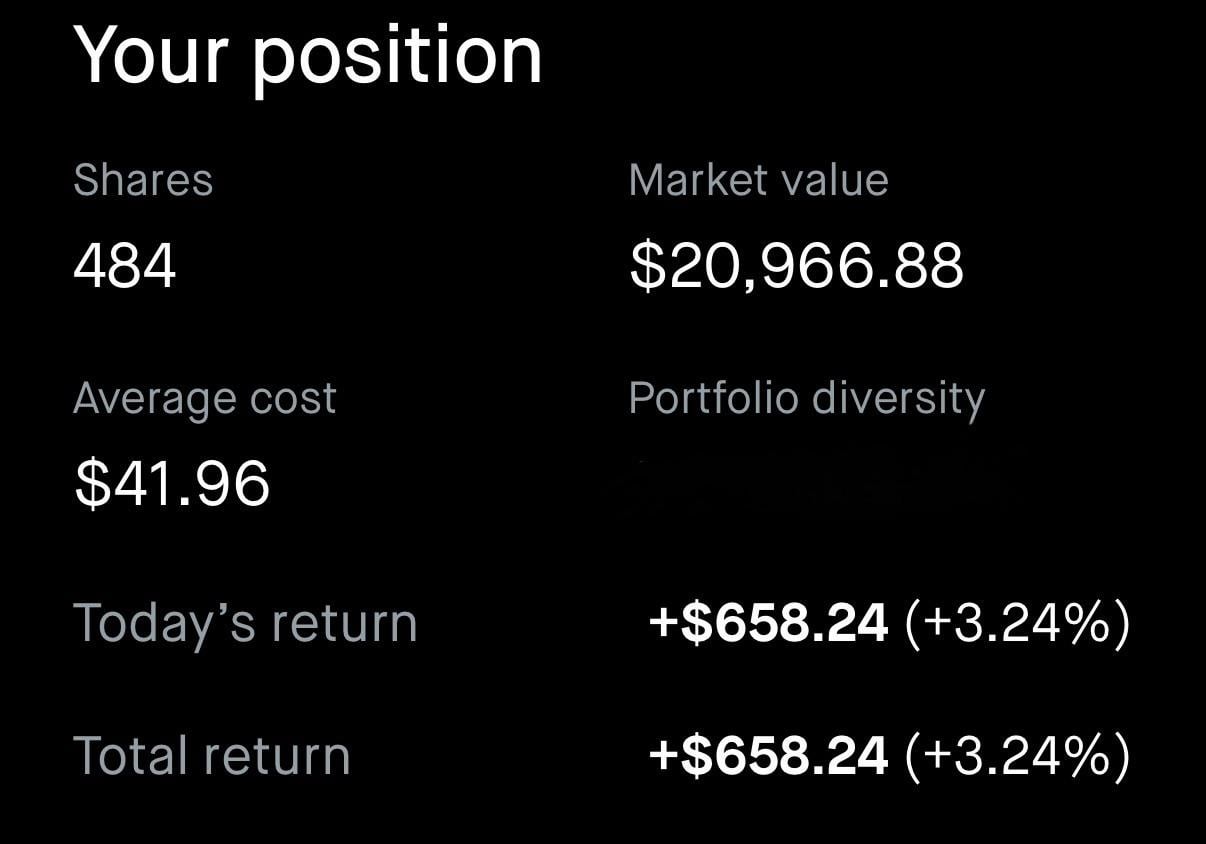Click today's return amount +$658.24

(768, 623)
